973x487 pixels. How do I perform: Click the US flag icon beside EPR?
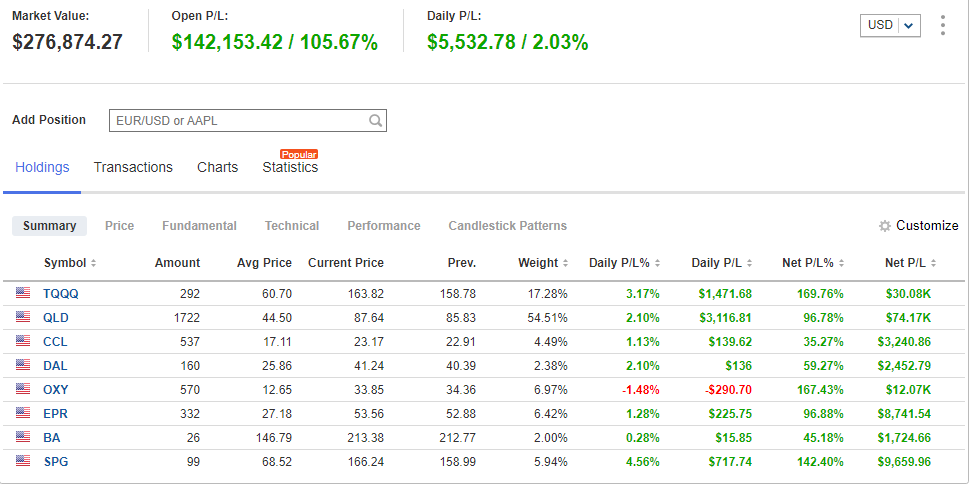click(x=23, y=413)
